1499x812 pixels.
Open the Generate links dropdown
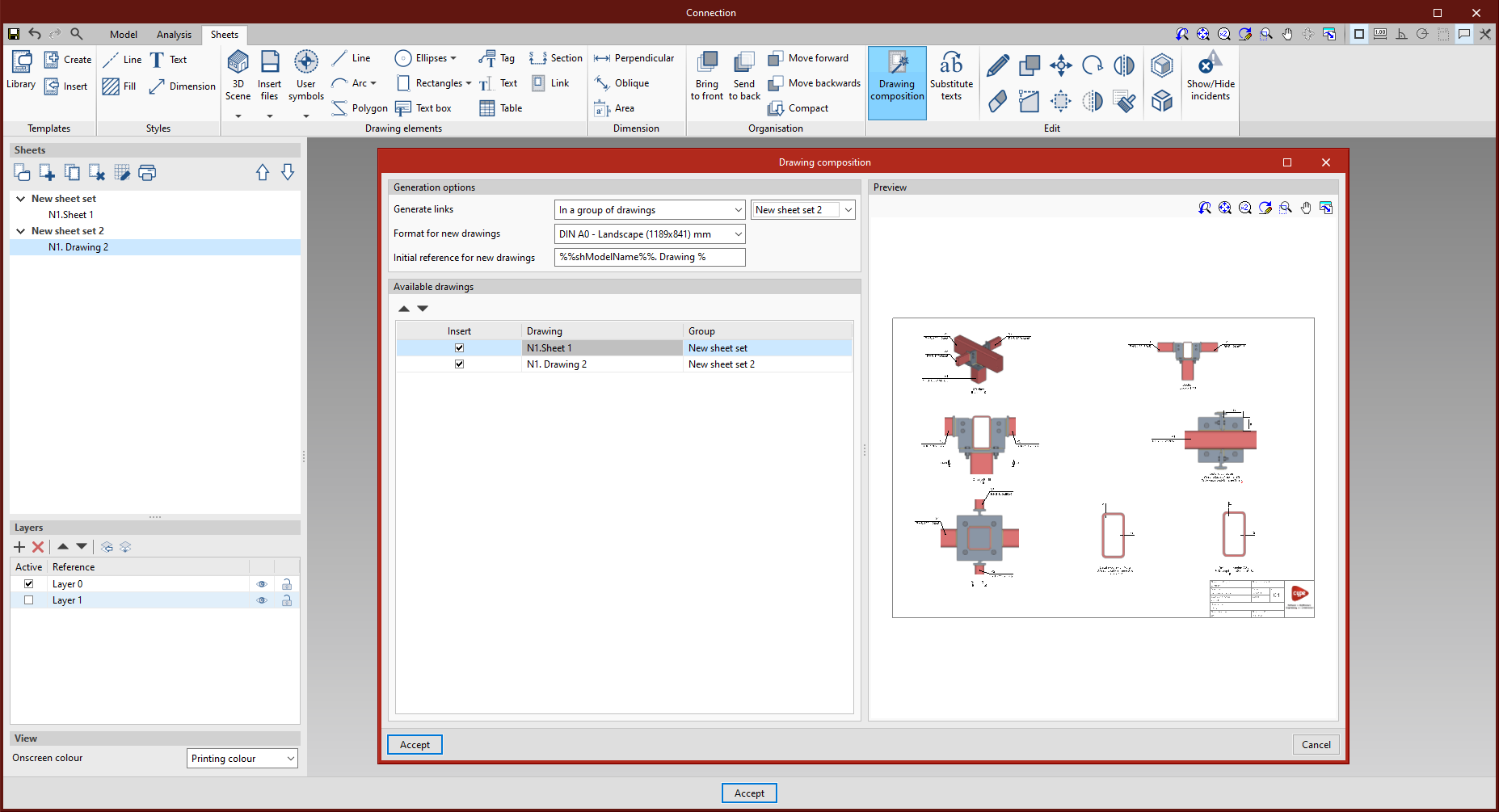[650, 210]
